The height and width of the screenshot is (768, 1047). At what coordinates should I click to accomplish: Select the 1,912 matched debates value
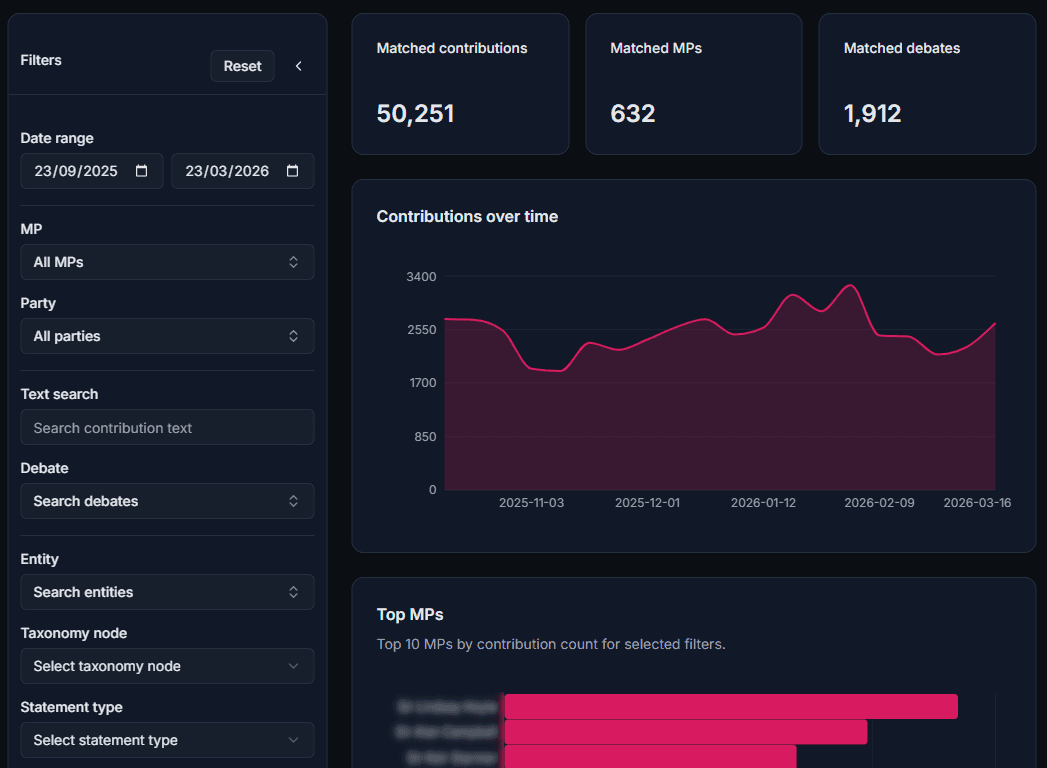[872, 114]
